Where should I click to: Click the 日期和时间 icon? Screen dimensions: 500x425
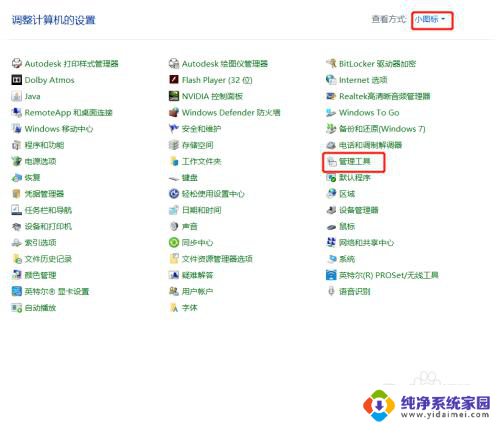(174, 210)
